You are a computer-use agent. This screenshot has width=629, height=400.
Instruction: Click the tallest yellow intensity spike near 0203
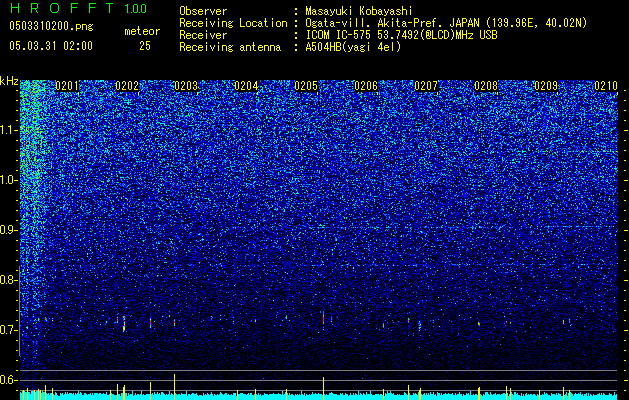[174, 386]
